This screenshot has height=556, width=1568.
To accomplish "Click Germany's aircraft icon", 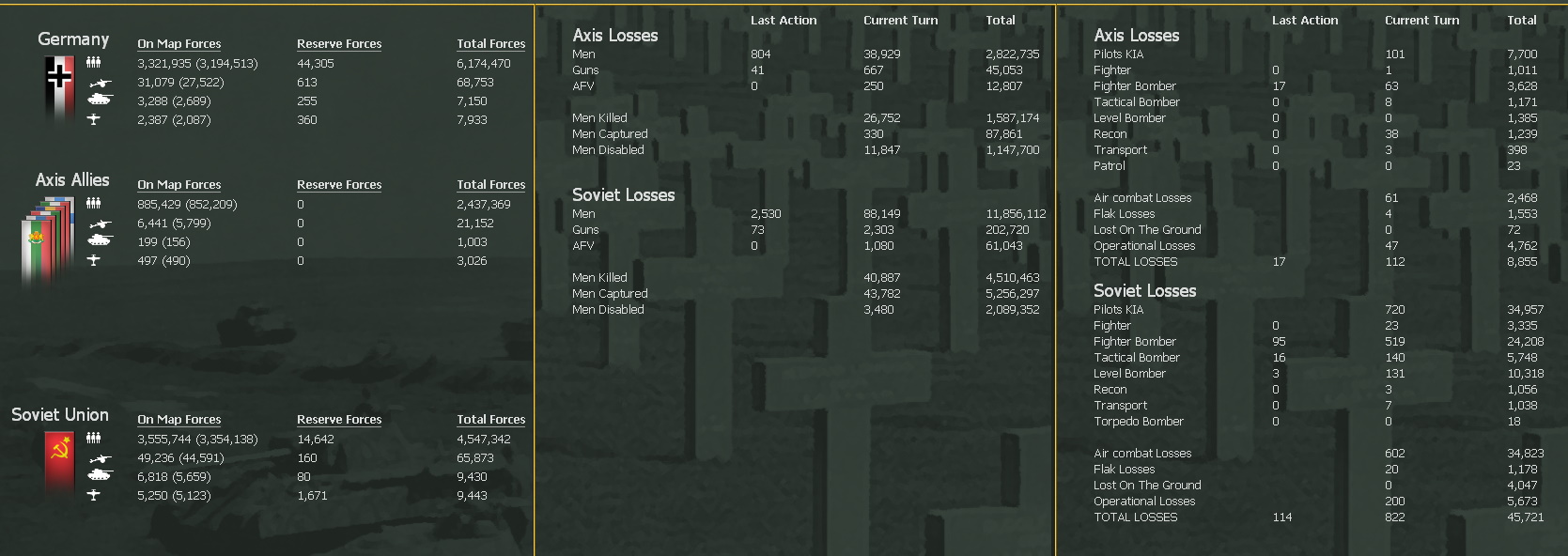I will 93,119.
